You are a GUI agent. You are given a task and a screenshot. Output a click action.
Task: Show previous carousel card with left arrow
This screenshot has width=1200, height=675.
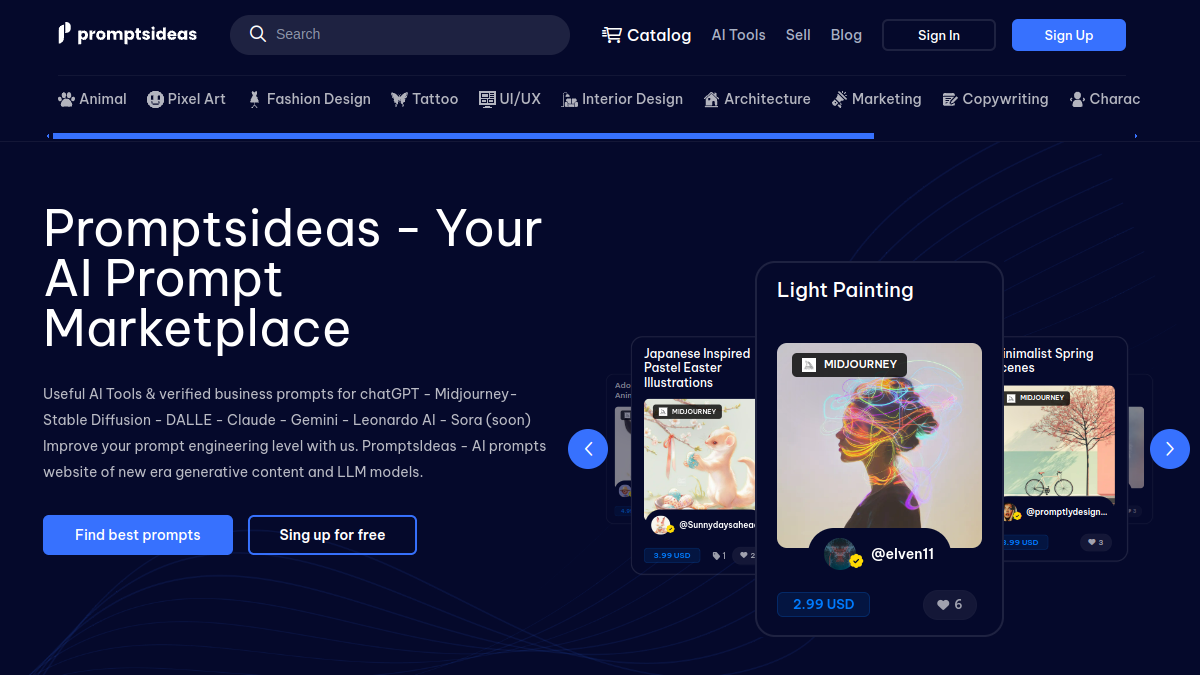pos(588,449)
